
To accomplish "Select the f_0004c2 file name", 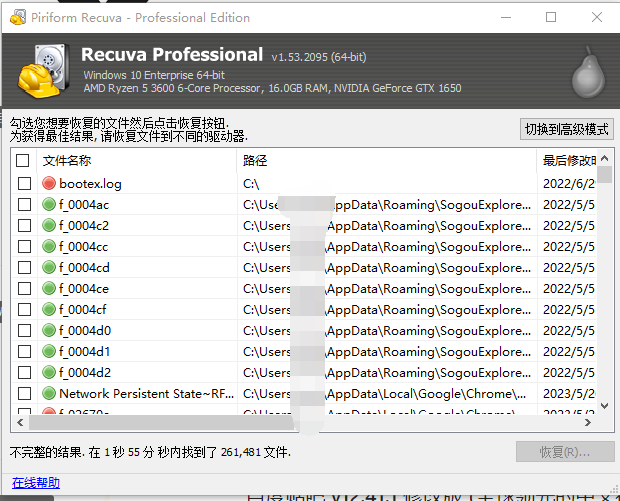I will pos(84,226).
